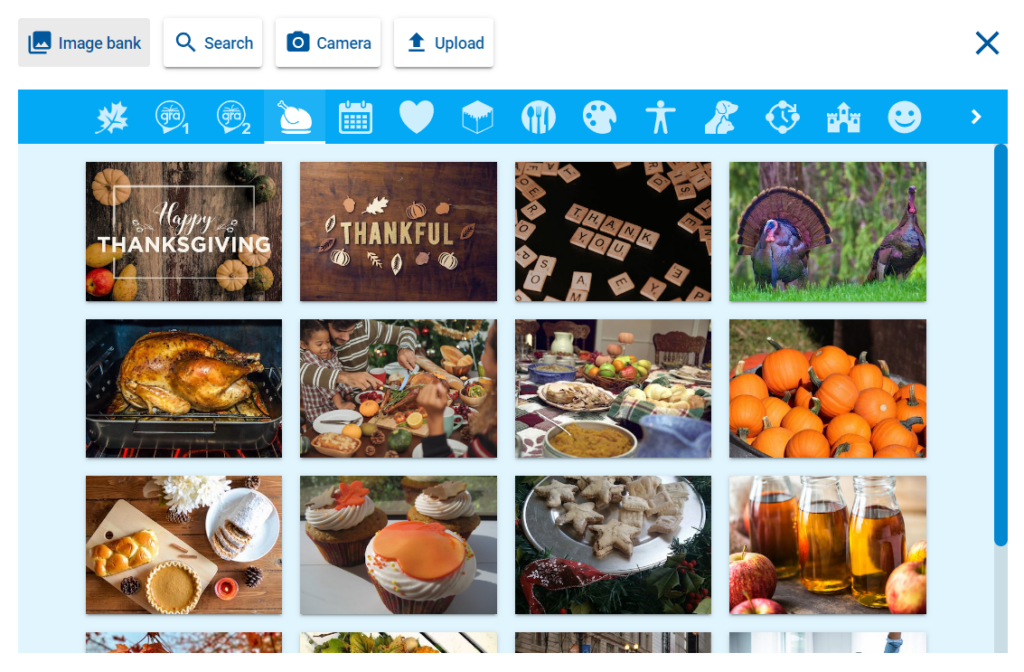Select the calendar category icon
Viewport: 1024px width, 672px height.
tap(355, 118)
